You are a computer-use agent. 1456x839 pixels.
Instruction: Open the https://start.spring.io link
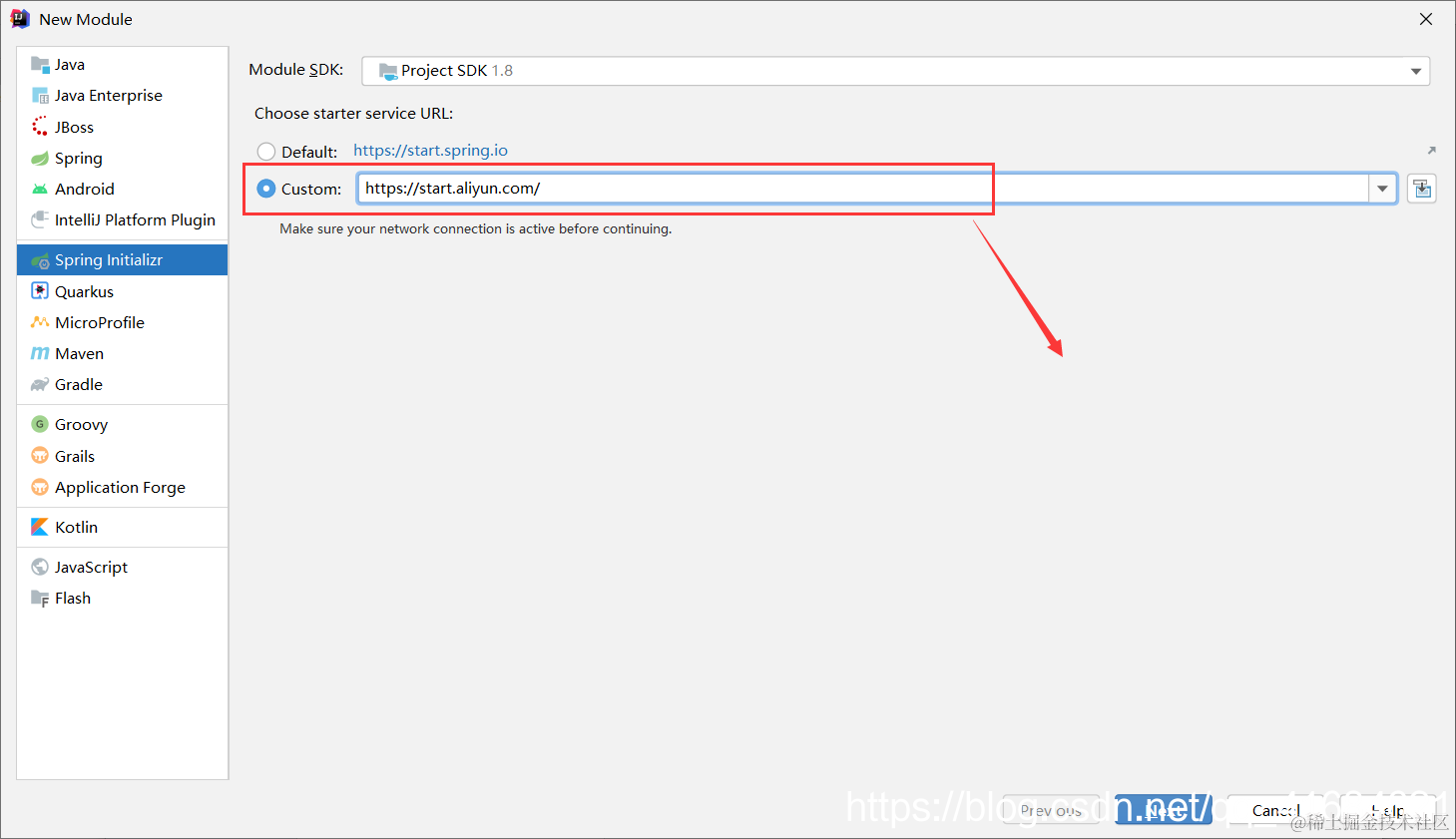point(431,151)
